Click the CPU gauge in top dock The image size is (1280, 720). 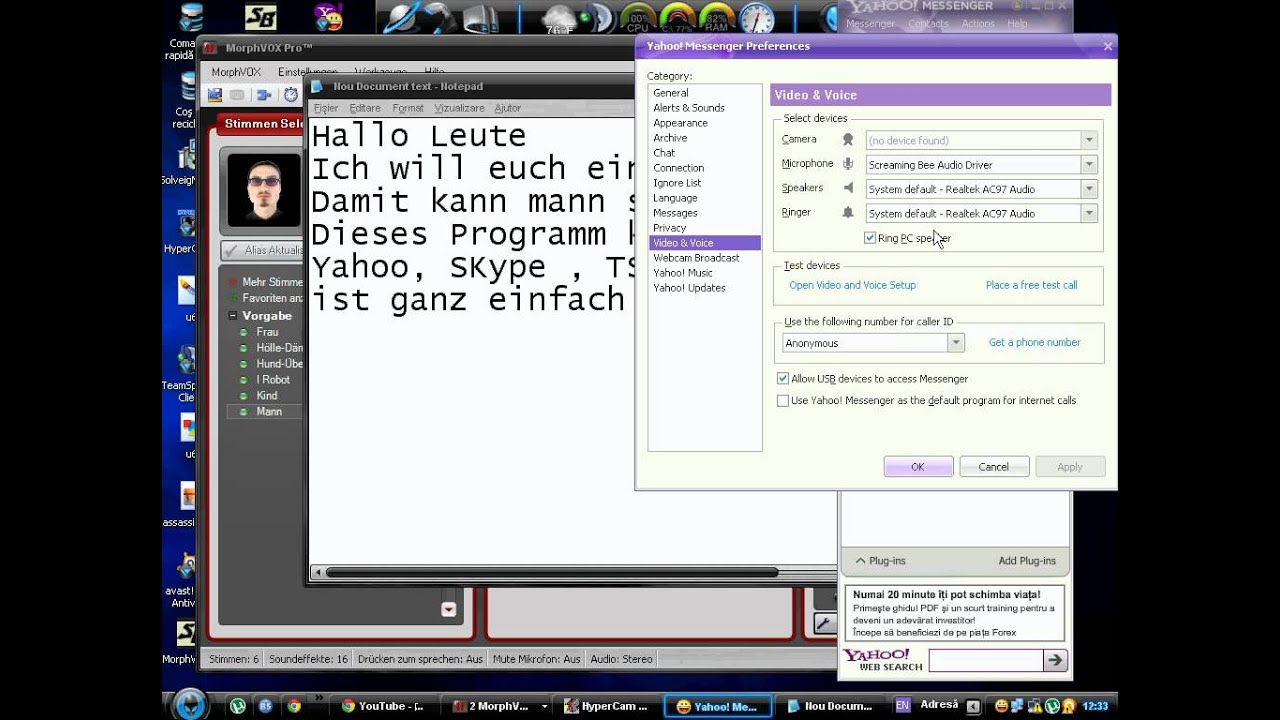click(636, 19)
